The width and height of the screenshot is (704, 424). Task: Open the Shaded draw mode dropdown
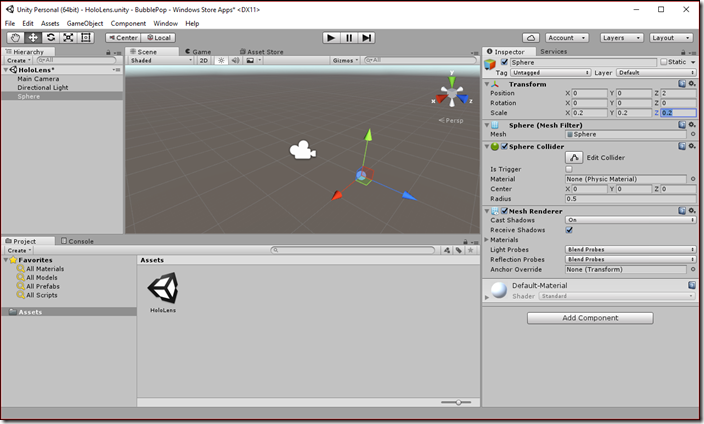click(161, 60)
